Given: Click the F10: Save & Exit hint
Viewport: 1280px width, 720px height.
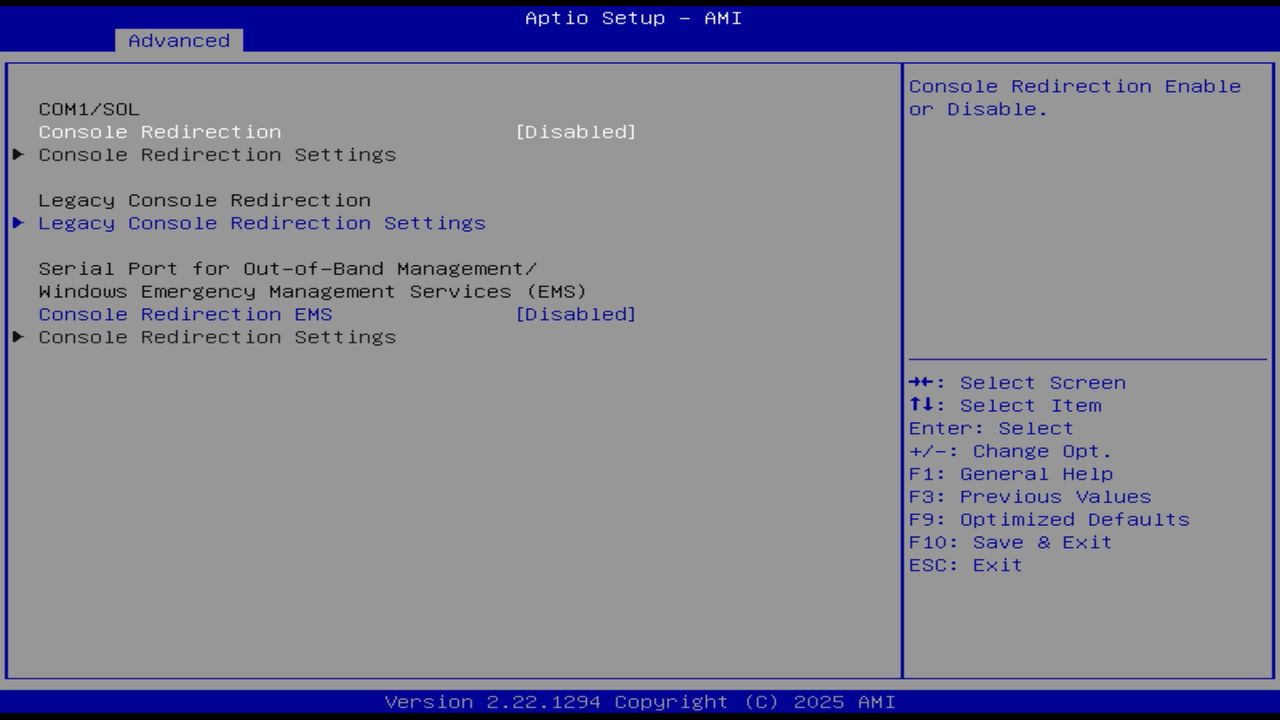Looking at the screenshot, I should [1009, 542].
